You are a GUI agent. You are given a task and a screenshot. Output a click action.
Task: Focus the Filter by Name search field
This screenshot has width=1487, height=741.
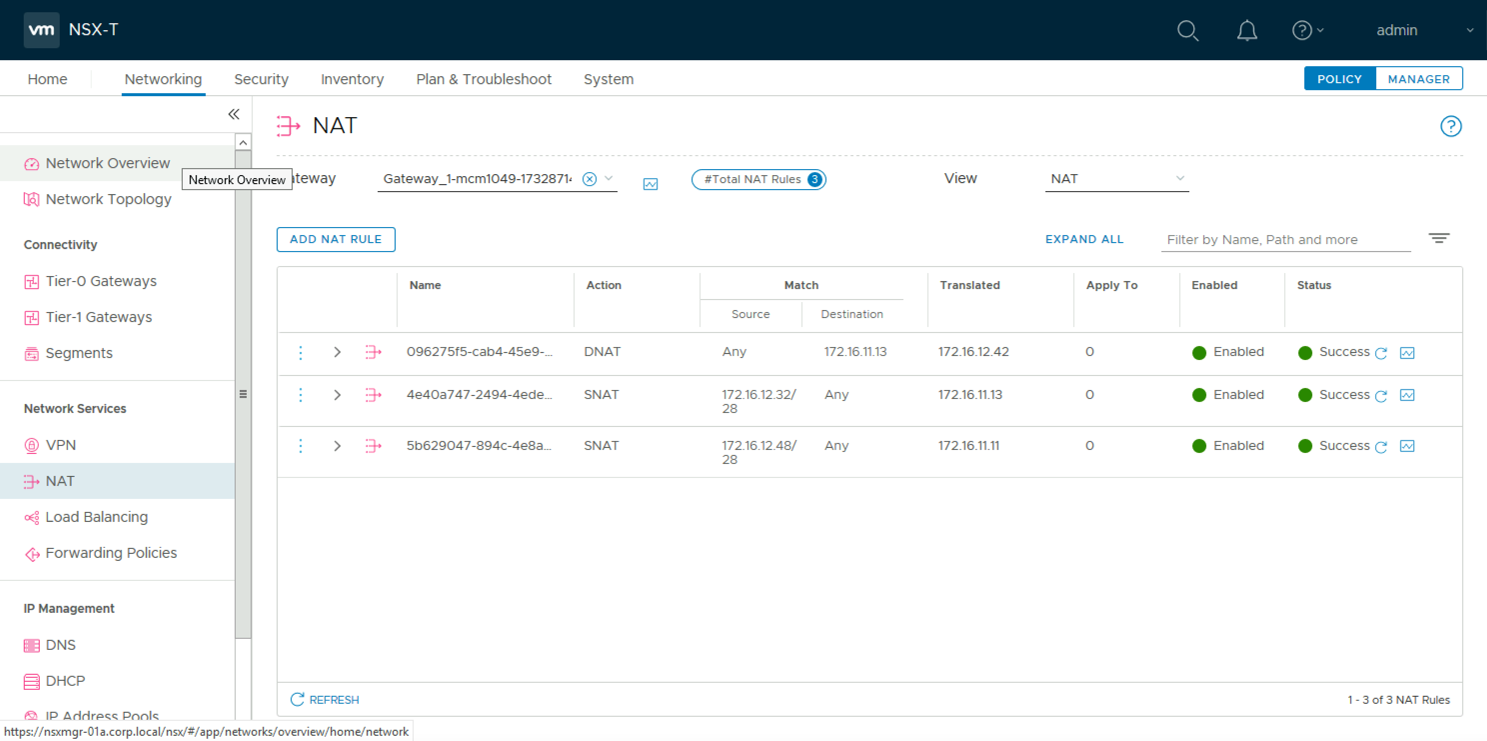point(1284,240)
